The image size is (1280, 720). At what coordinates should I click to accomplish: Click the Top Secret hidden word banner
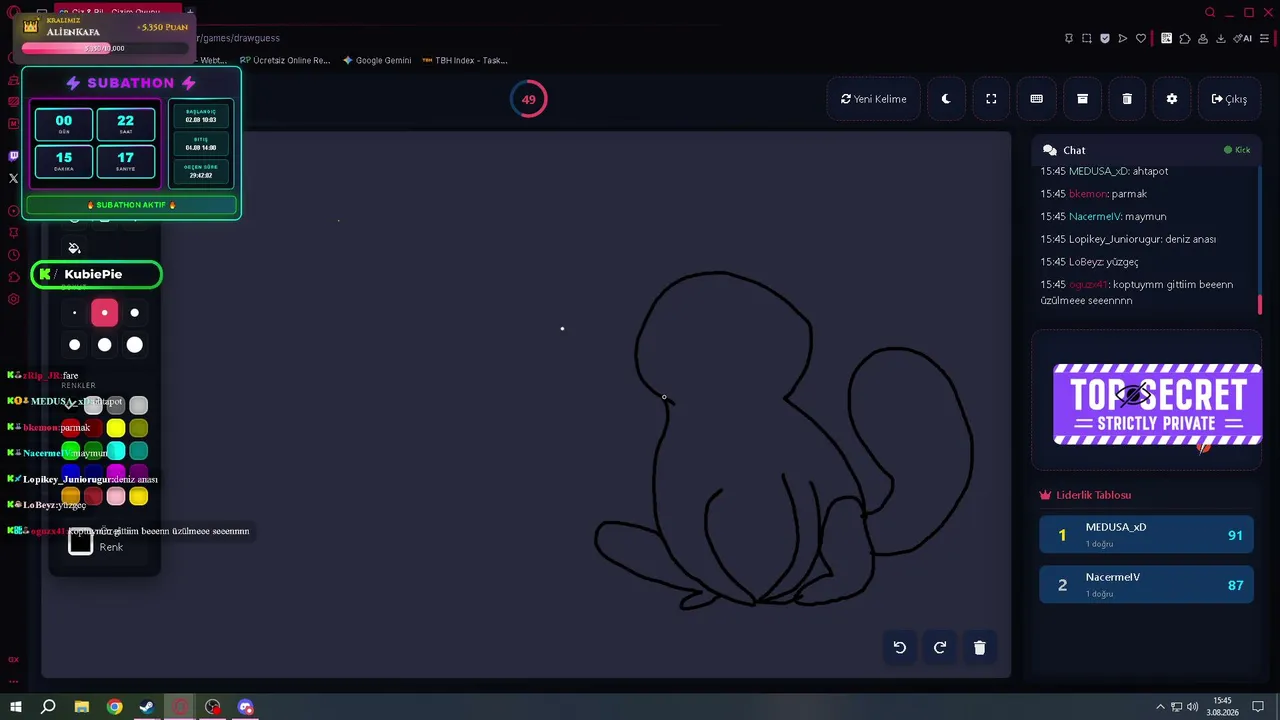[x=1157, y=404]
